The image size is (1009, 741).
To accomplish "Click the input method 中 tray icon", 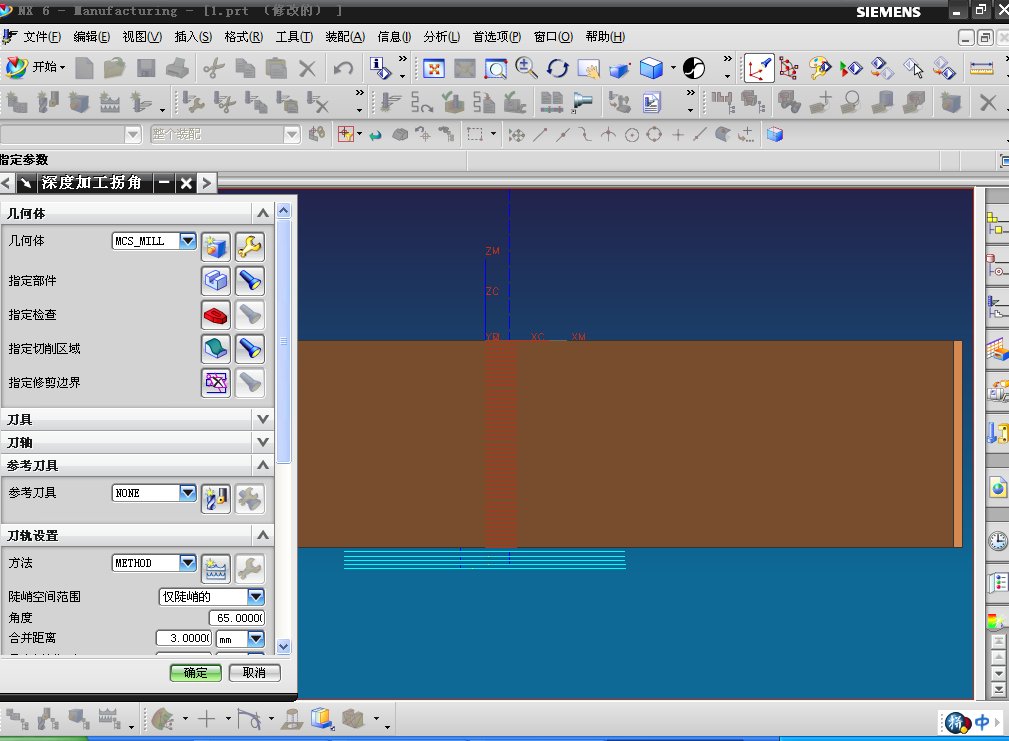I will (981, 722).
